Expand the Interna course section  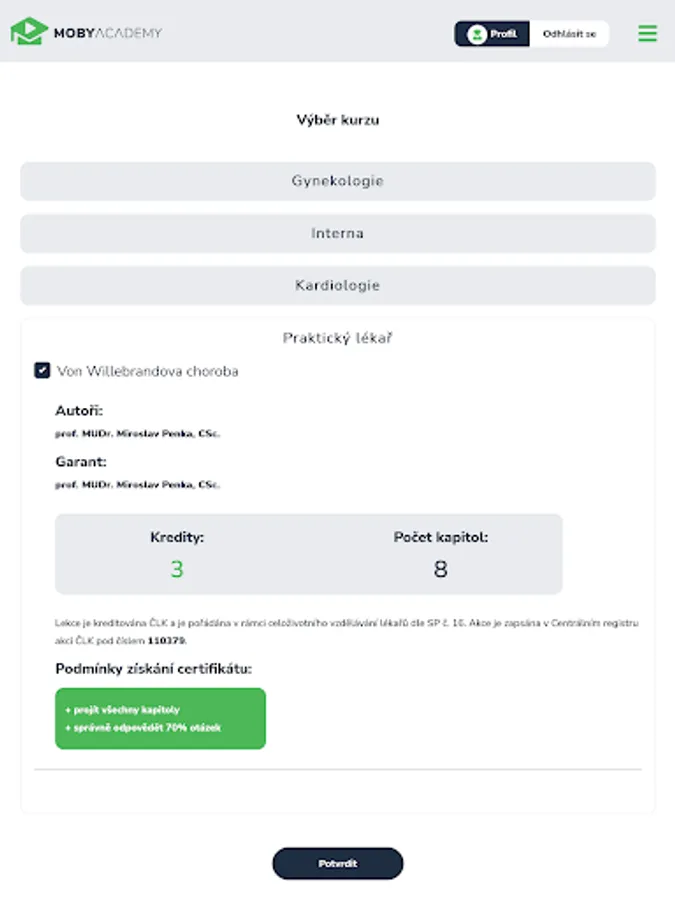[x=338, y=233]
